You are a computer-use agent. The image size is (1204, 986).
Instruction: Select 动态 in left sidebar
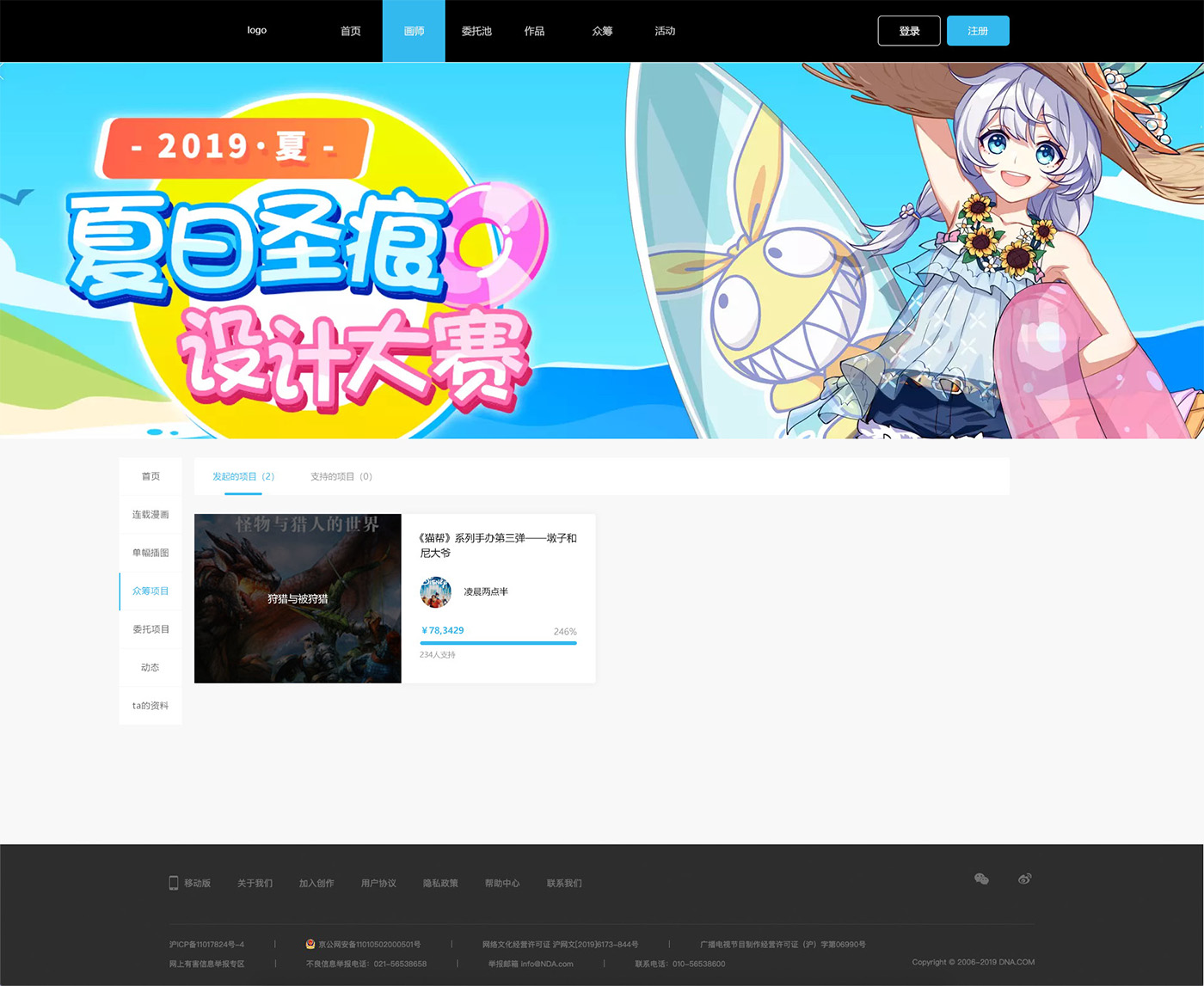tap(150, 667)
